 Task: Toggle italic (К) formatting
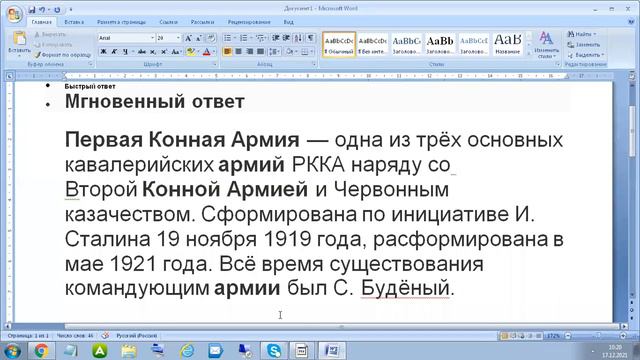pos(114,51)
